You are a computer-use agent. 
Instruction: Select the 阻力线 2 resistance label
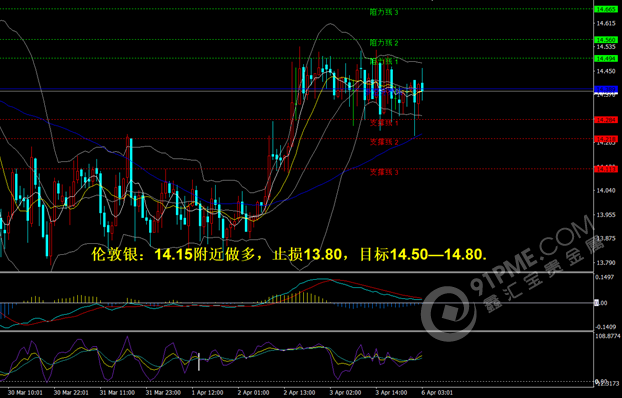pyautogui.click(x=384, y=43)
